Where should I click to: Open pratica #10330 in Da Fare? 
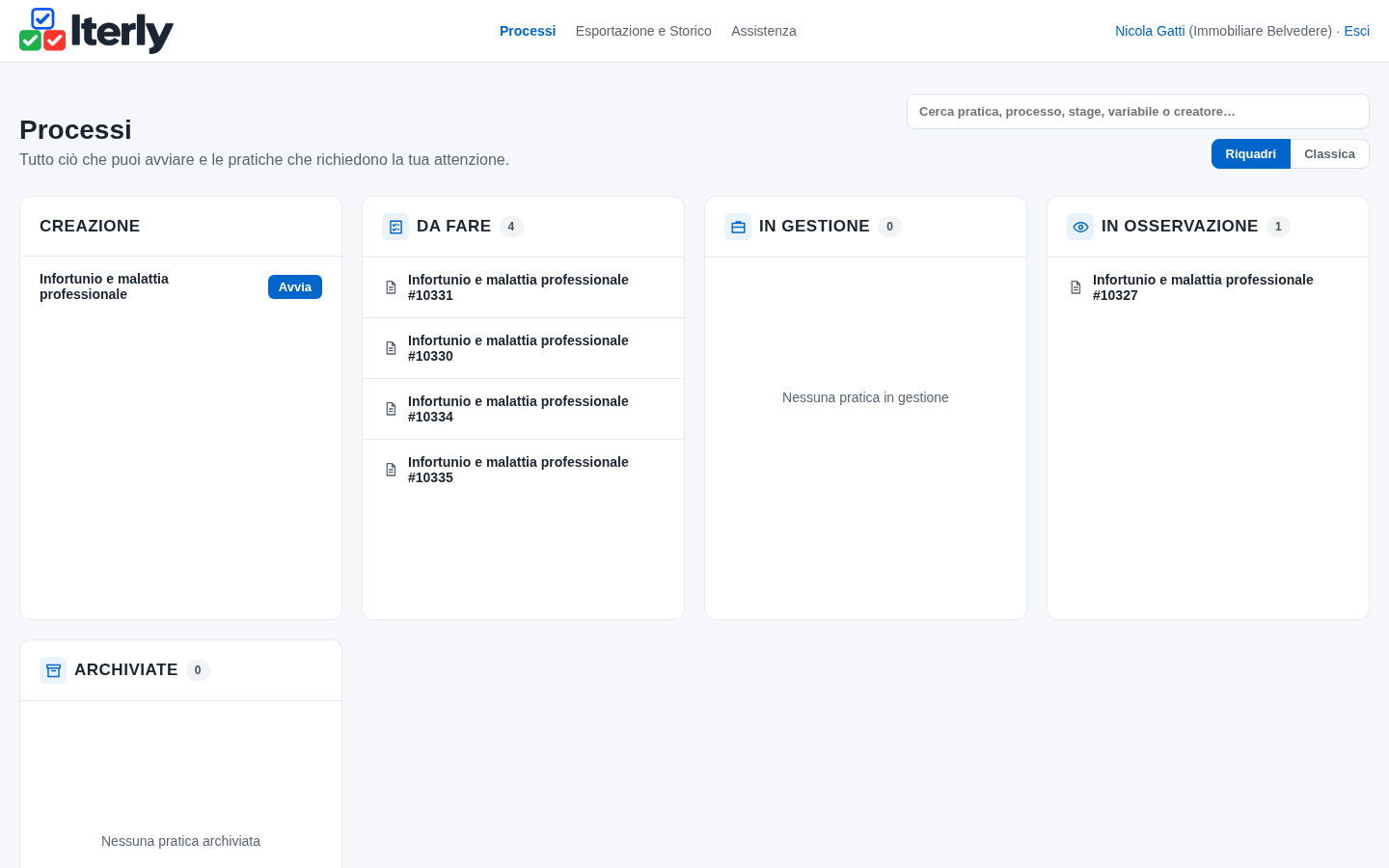pyautogui.click(x=523, y=348)
